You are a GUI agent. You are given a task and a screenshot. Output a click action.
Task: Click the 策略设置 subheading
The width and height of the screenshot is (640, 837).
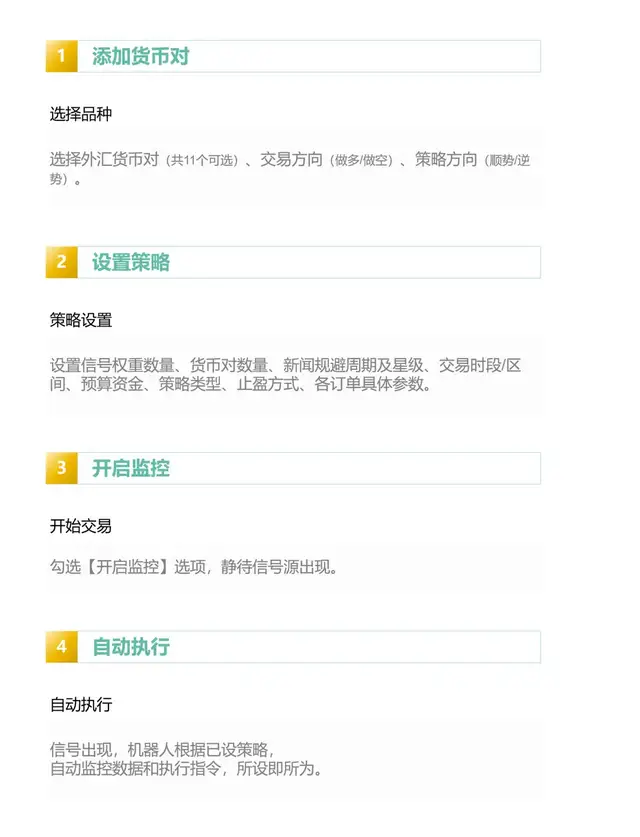81,320
